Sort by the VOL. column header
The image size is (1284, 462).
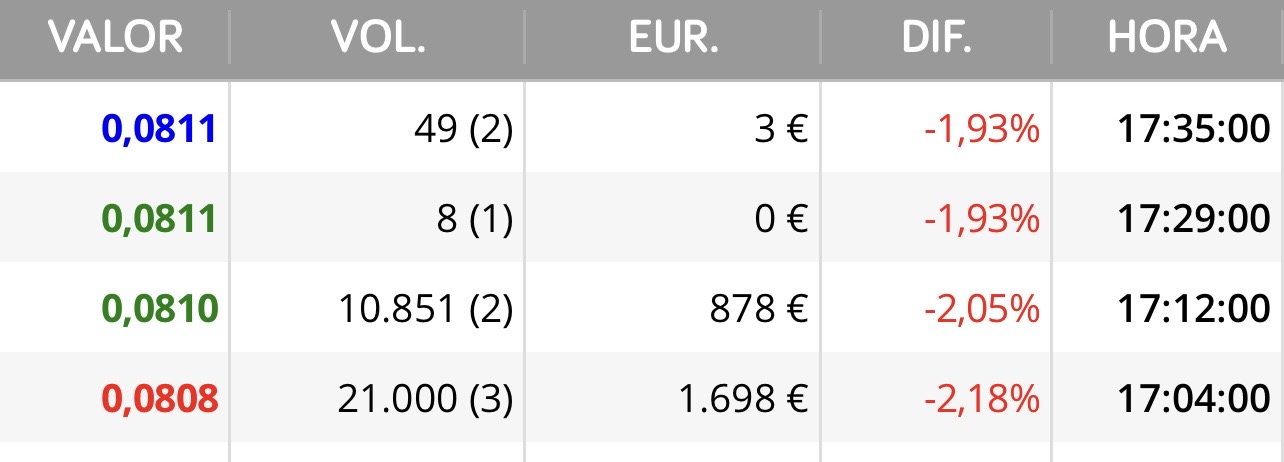(378, 38)
